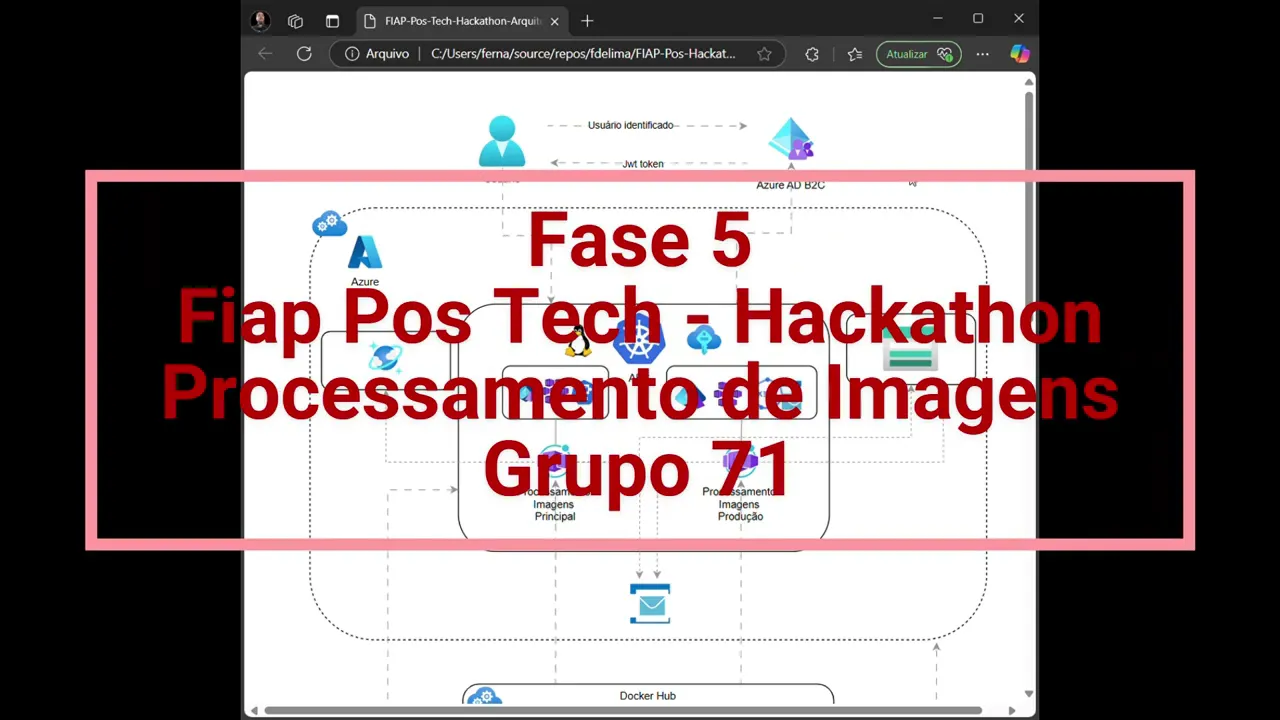This screenshot has width=1280, height=720.
Task: Click the Atualizar update button
Action: point(918,54)
